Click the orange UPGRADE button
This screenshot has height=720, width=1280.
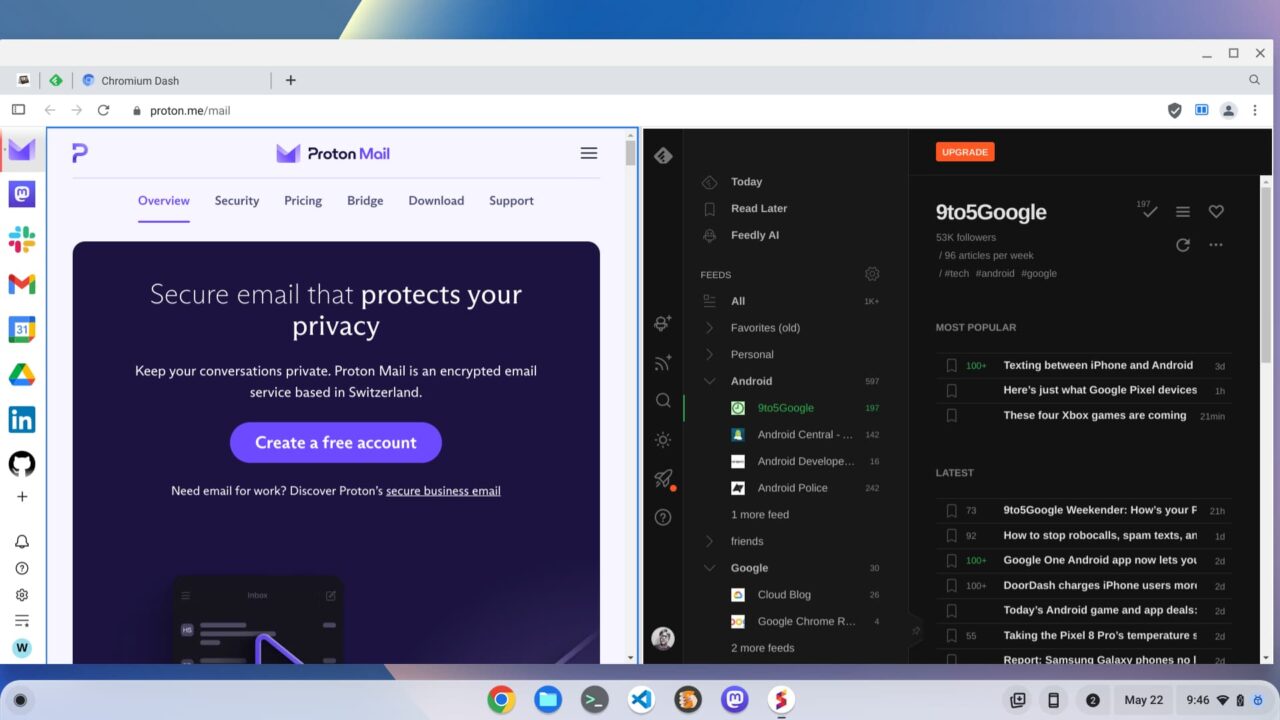tap(965, 152)
